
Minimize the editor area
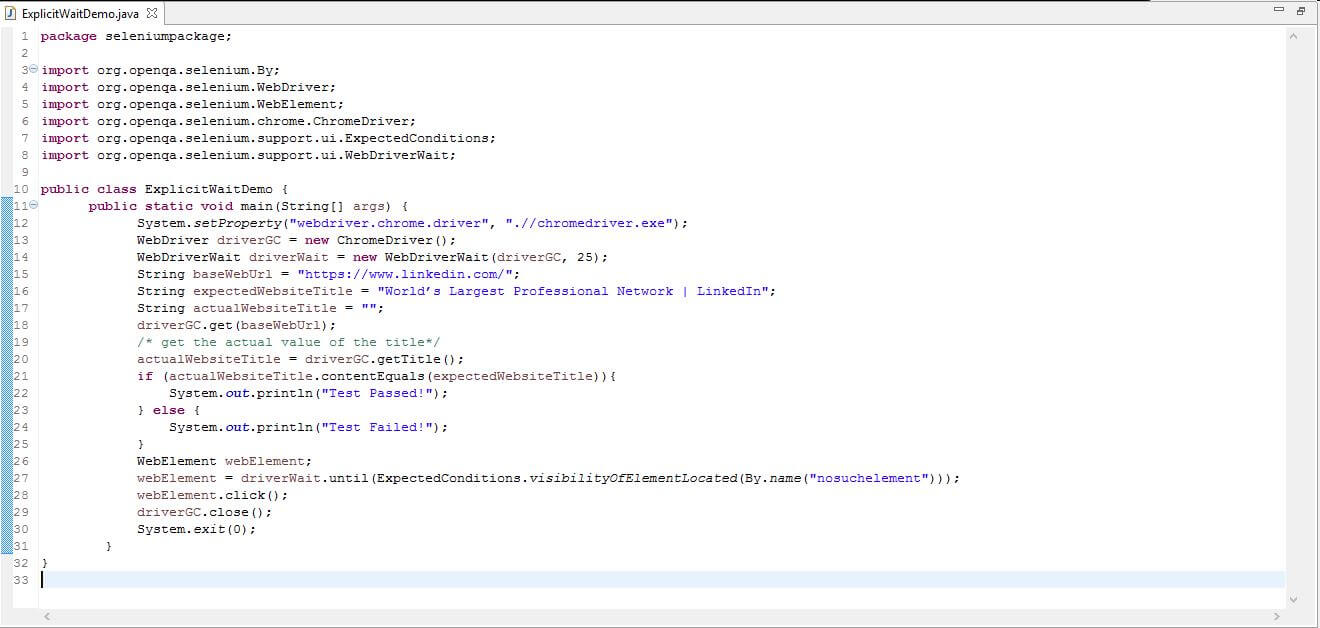point(1279,11)
